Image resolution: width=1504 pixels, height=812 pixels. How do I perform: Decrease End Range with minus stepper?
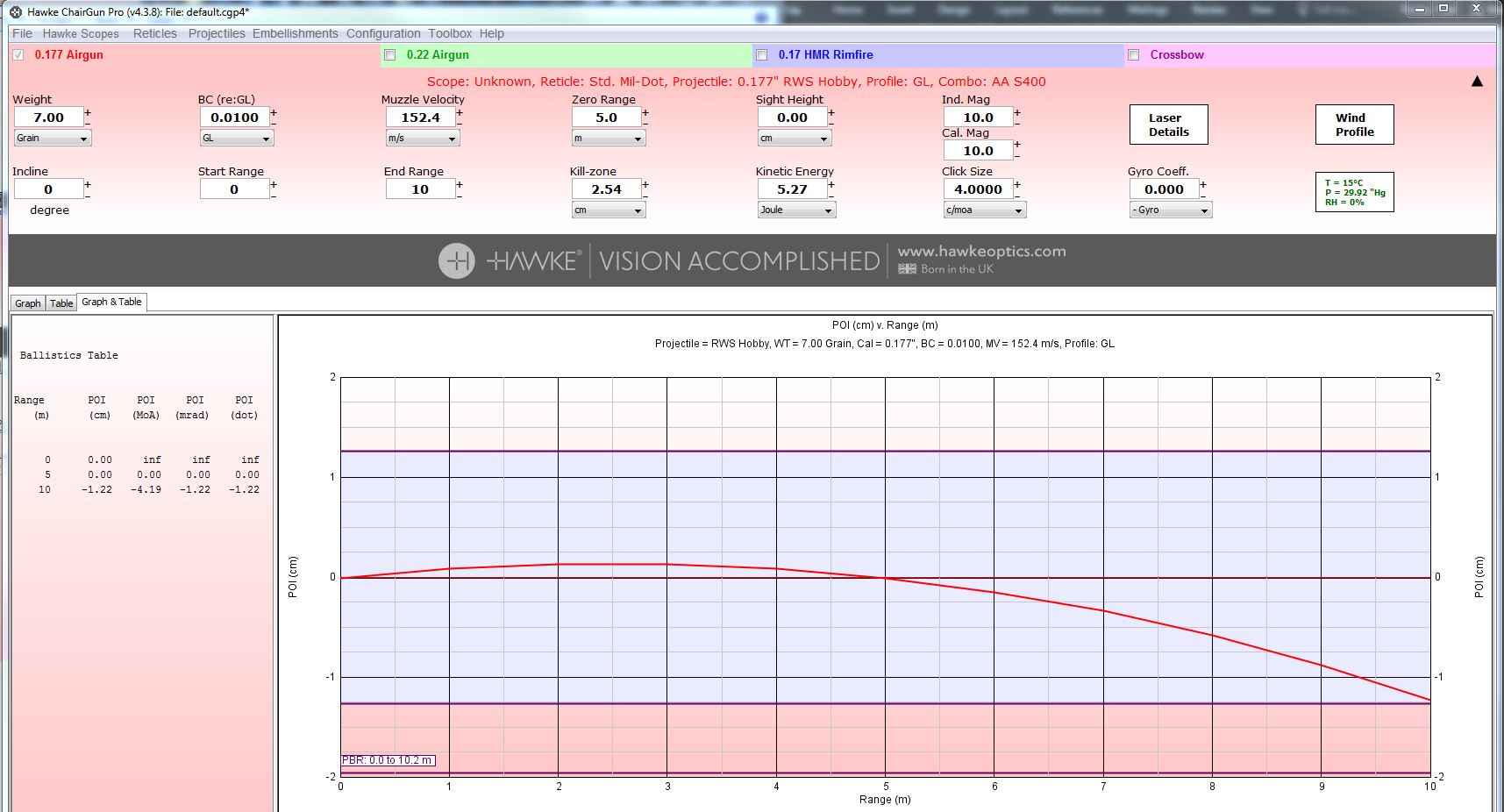(460, 195)
